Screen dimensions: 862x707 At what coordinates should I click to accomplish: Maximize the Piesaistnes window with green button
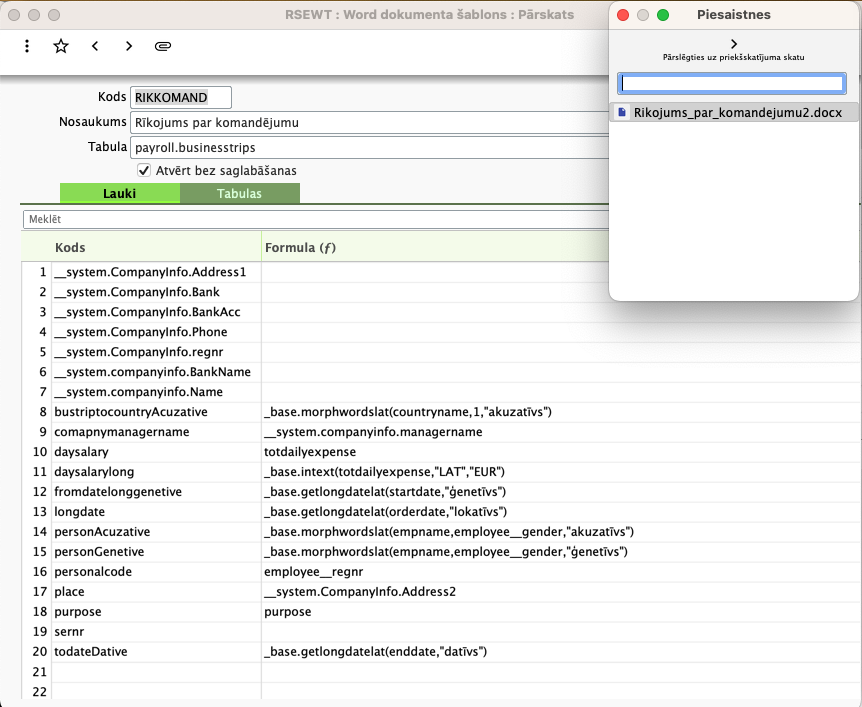[663, 15]
